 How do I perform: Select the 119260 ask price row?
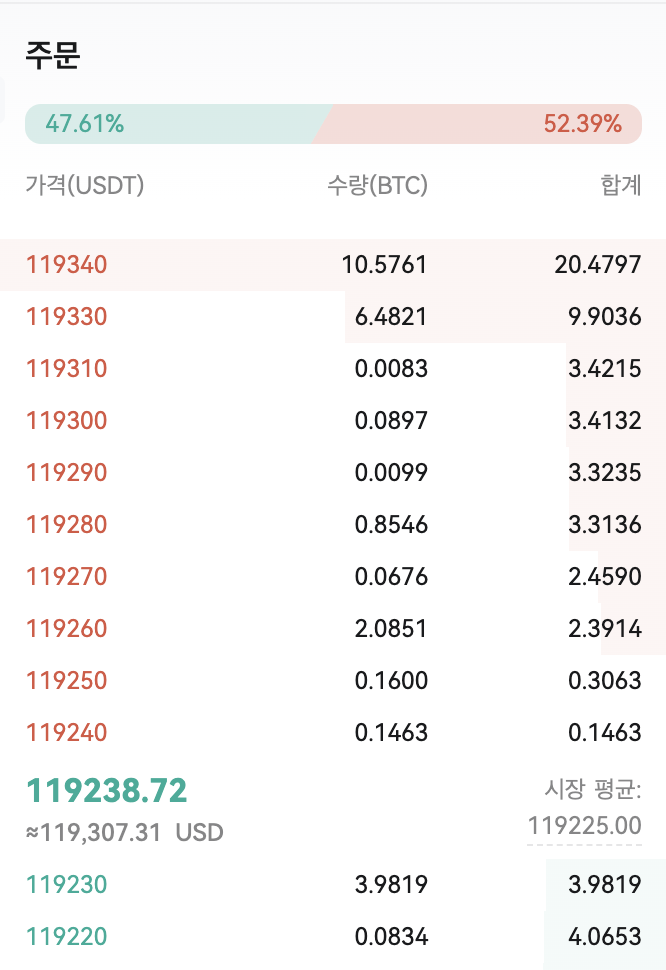point(333,629)
